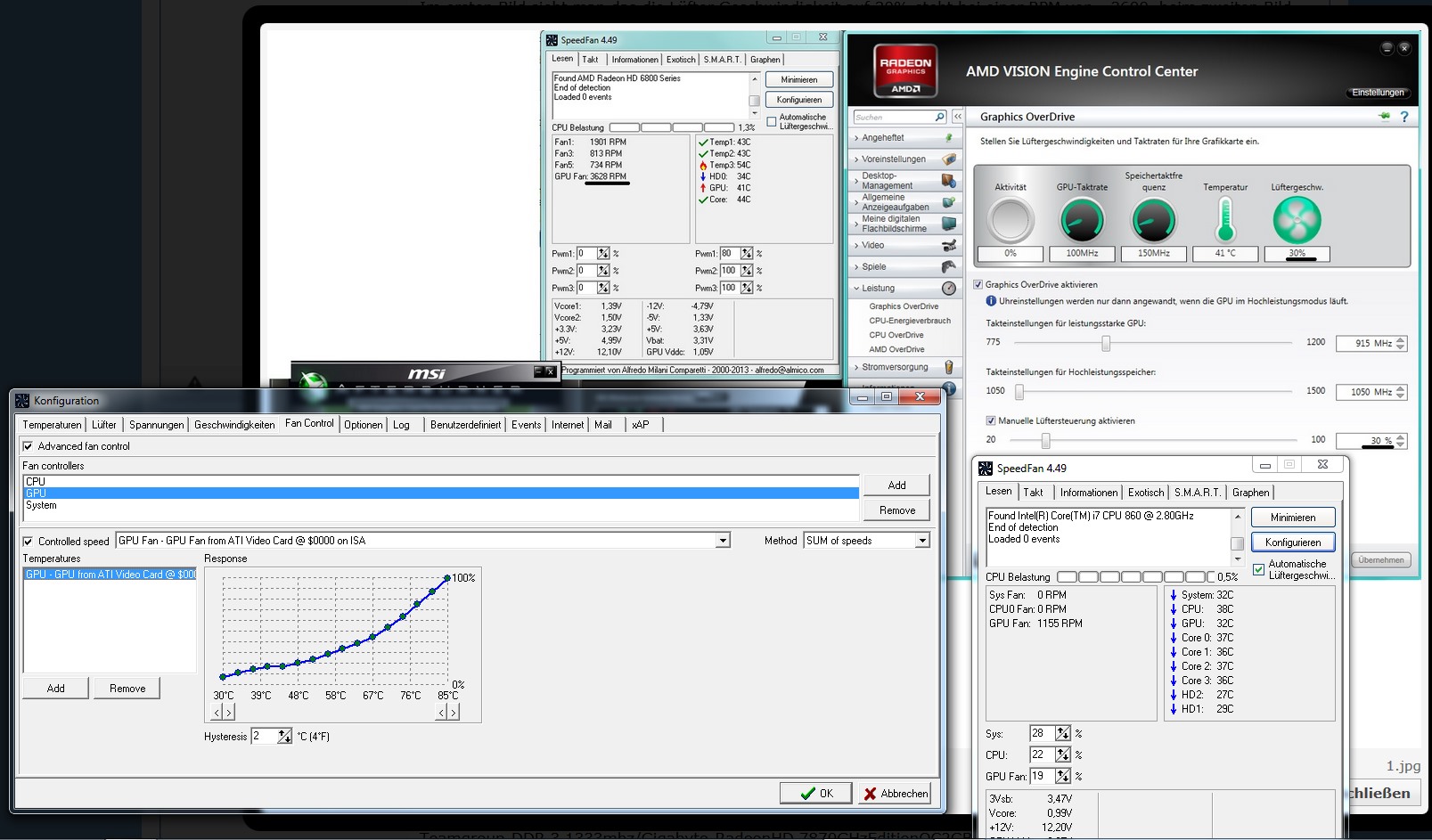Collapse AMD sidebar with double-chevron button
The image size is (1432, 840).
point(958,117)
